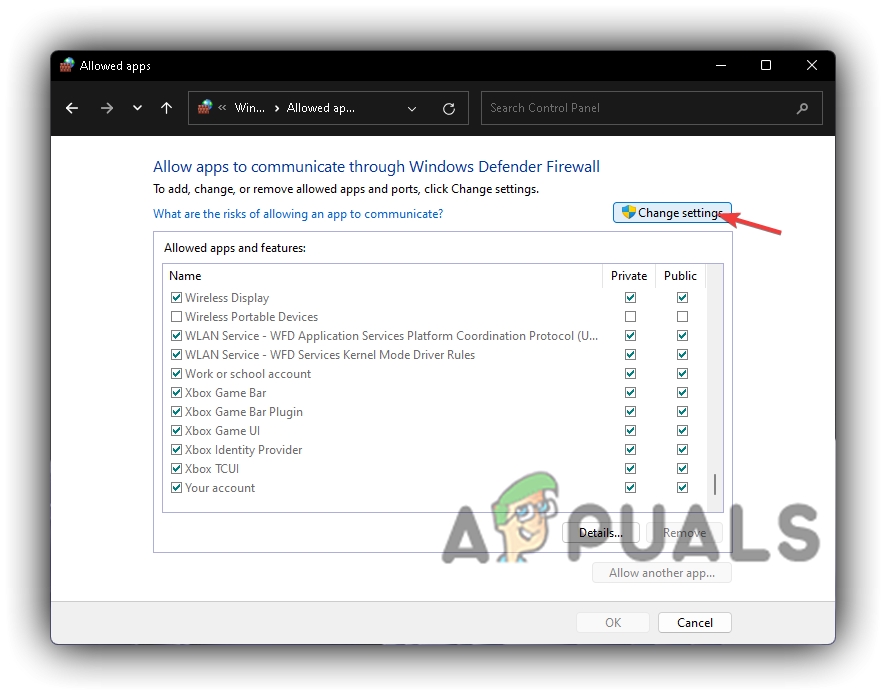Screen dimensions: 886x695
Task: Select the Xbox TCUI row text
Action: coord(212,469)
